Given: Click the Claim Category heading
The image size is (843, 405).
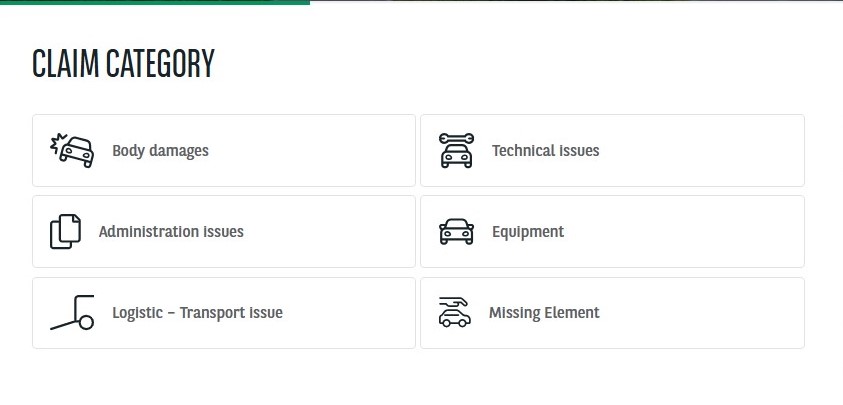Looking at the screenshot, I should [123, 64].
